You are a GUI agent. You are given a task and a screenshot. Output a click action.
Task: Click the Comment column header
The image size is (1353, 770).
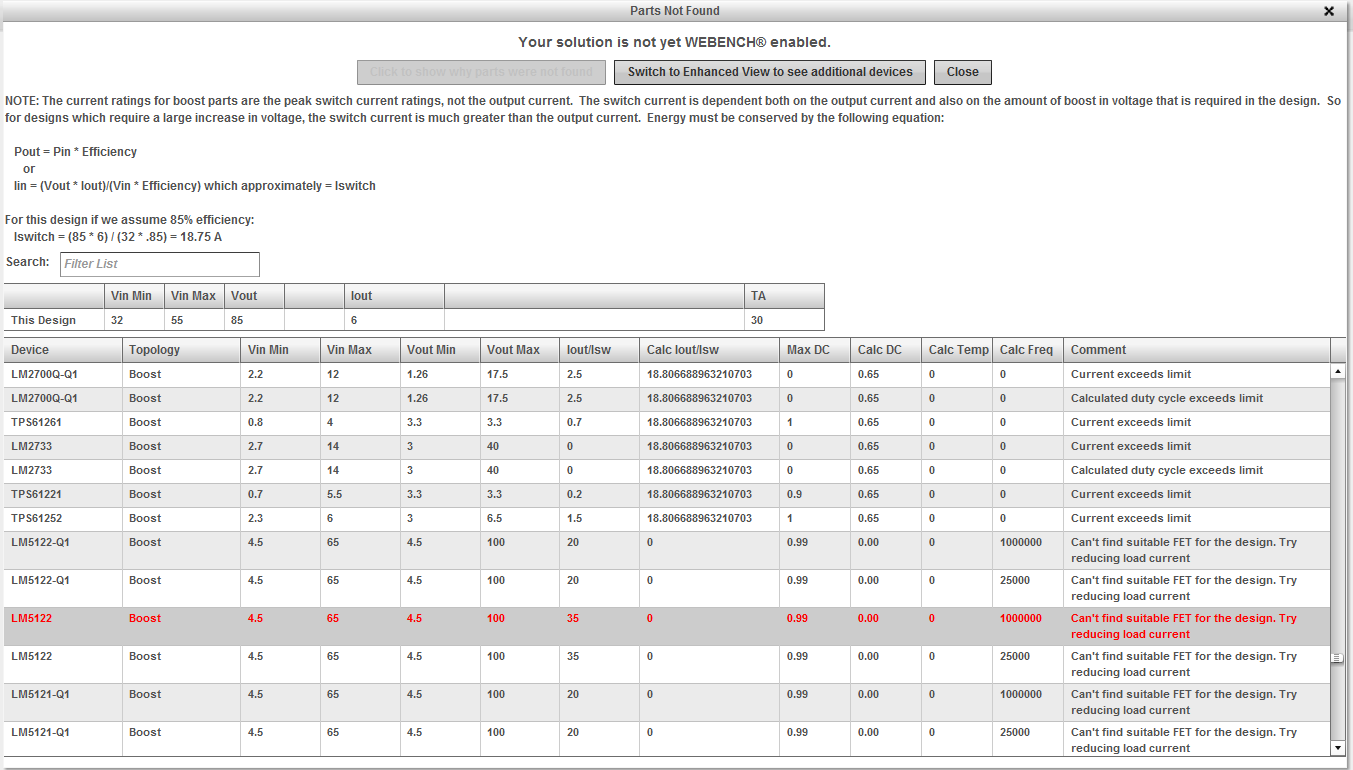1197,350
